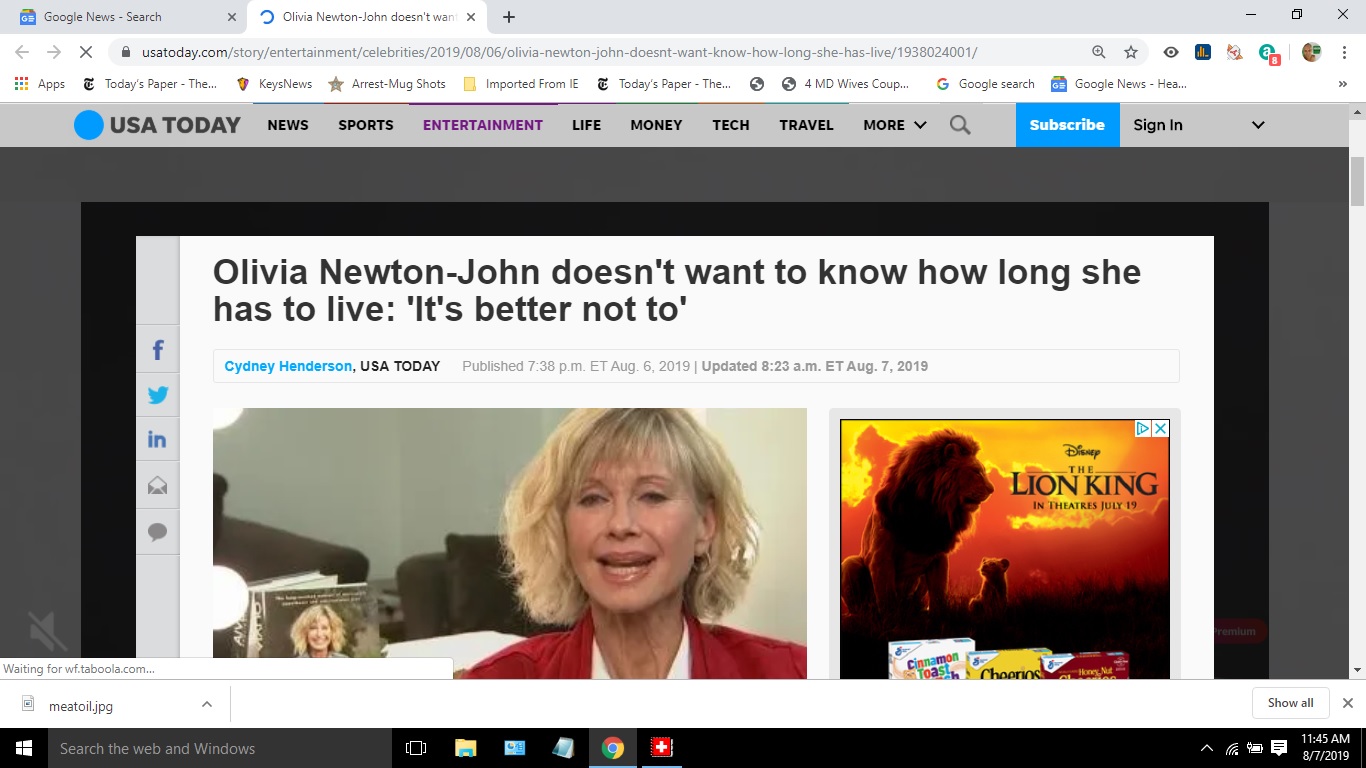The width and height of the screenshot is (1366, 768).
Task: Open author Cydney Henderson's link
Action: [288, 366]
